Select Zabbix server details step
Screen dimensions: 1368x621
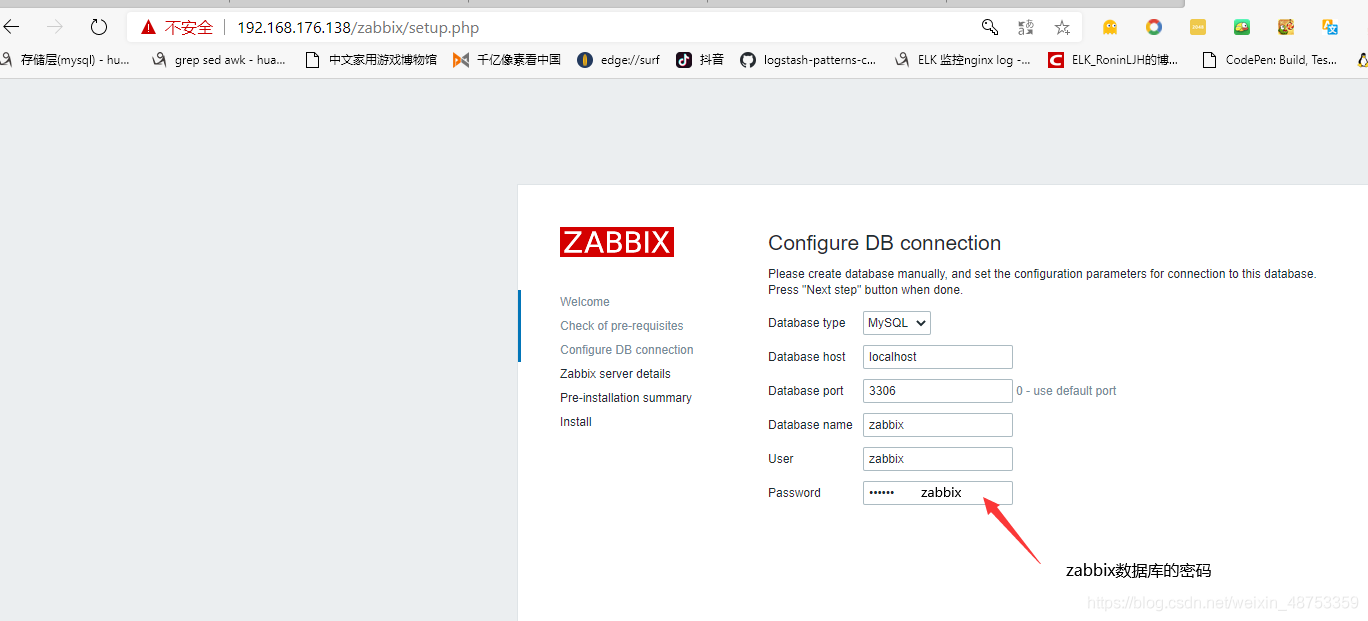click(x=615, y=374)
